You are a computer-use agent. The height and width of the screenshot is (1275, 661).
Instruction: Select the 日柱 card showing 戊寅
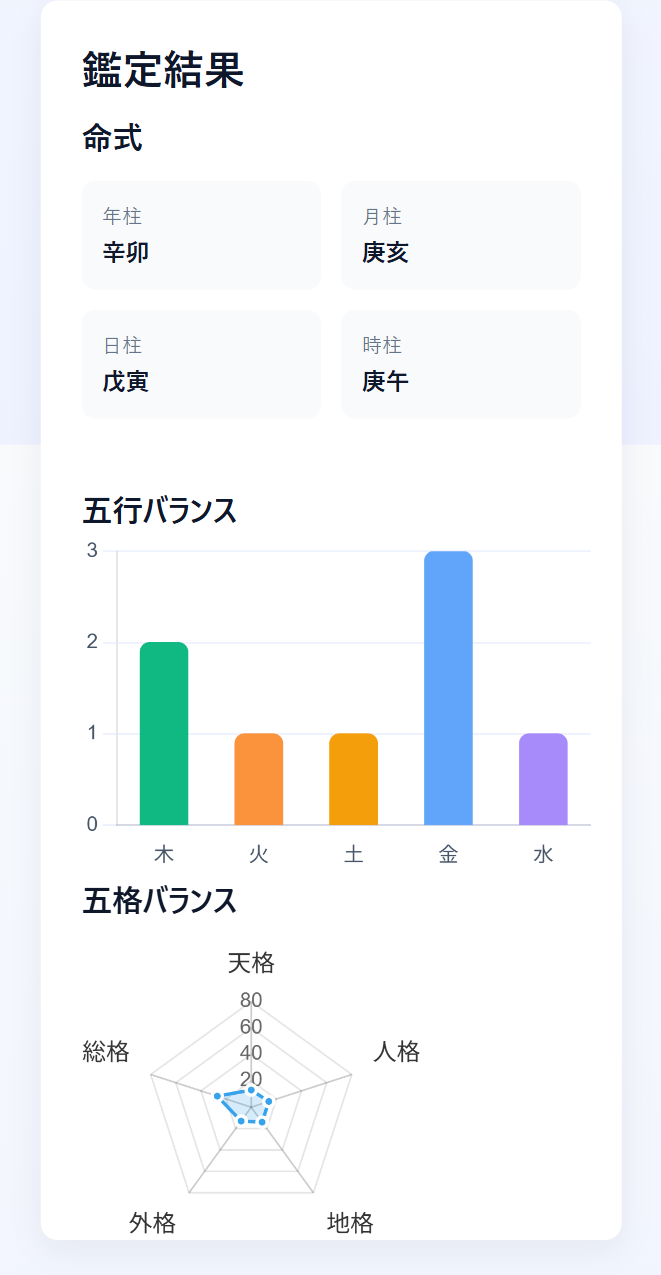[x=201, y=364]
